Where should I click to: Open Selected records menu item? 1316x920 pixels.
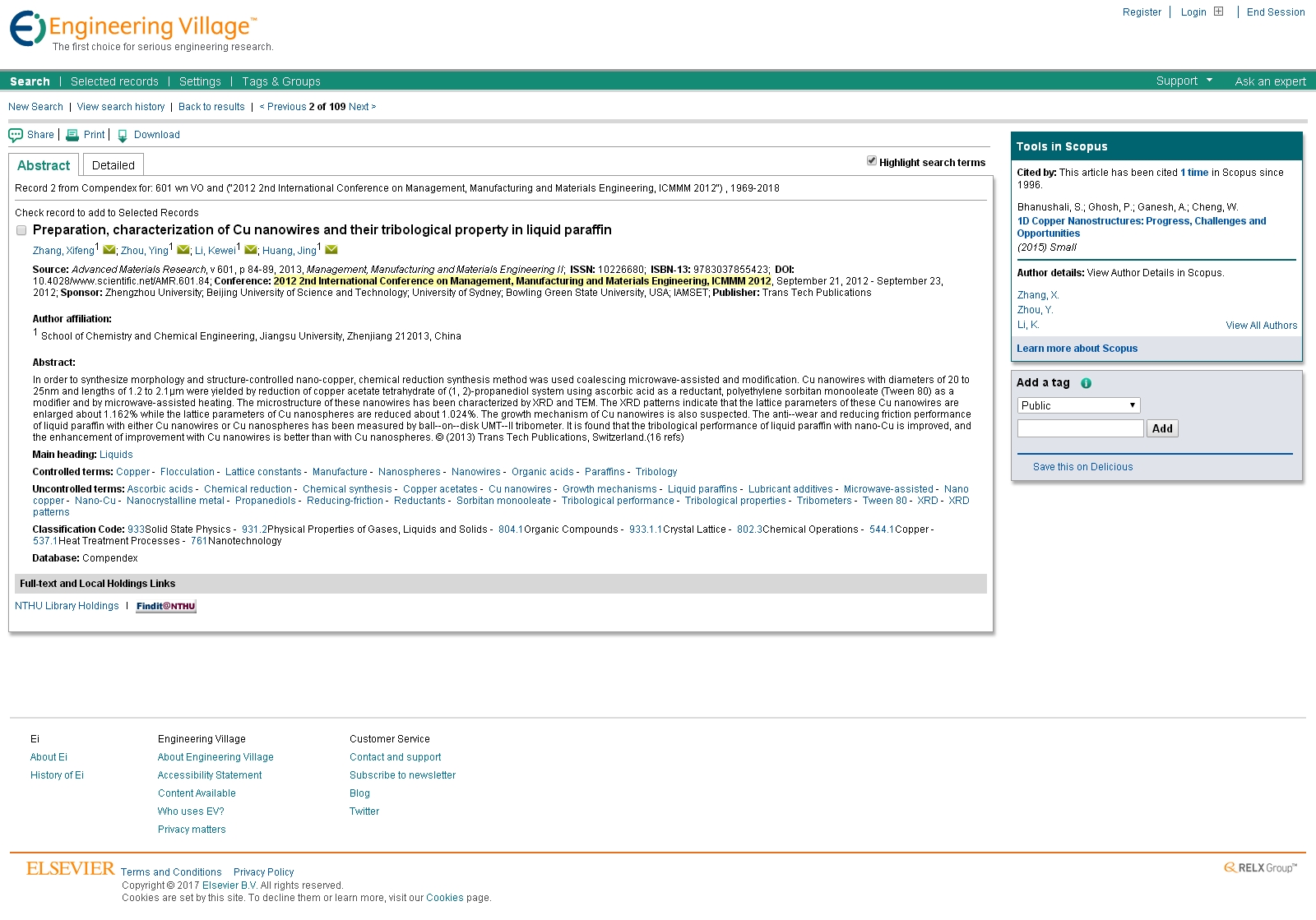[114, 81]
